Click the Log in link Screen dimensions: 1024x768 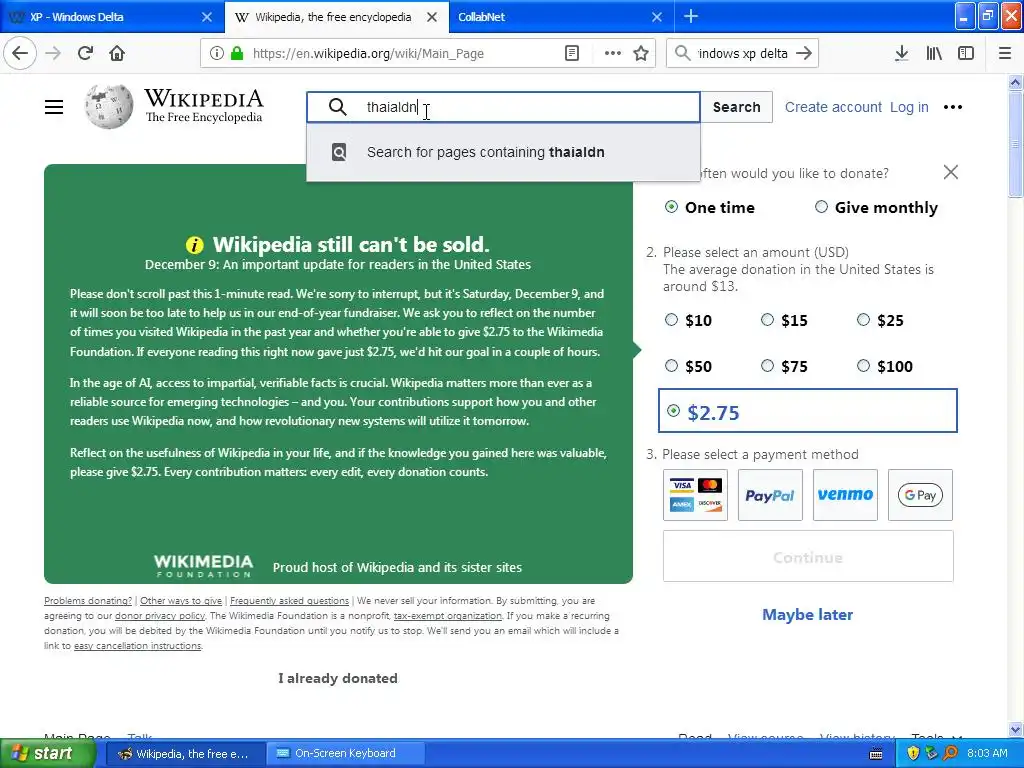point(909,107)
